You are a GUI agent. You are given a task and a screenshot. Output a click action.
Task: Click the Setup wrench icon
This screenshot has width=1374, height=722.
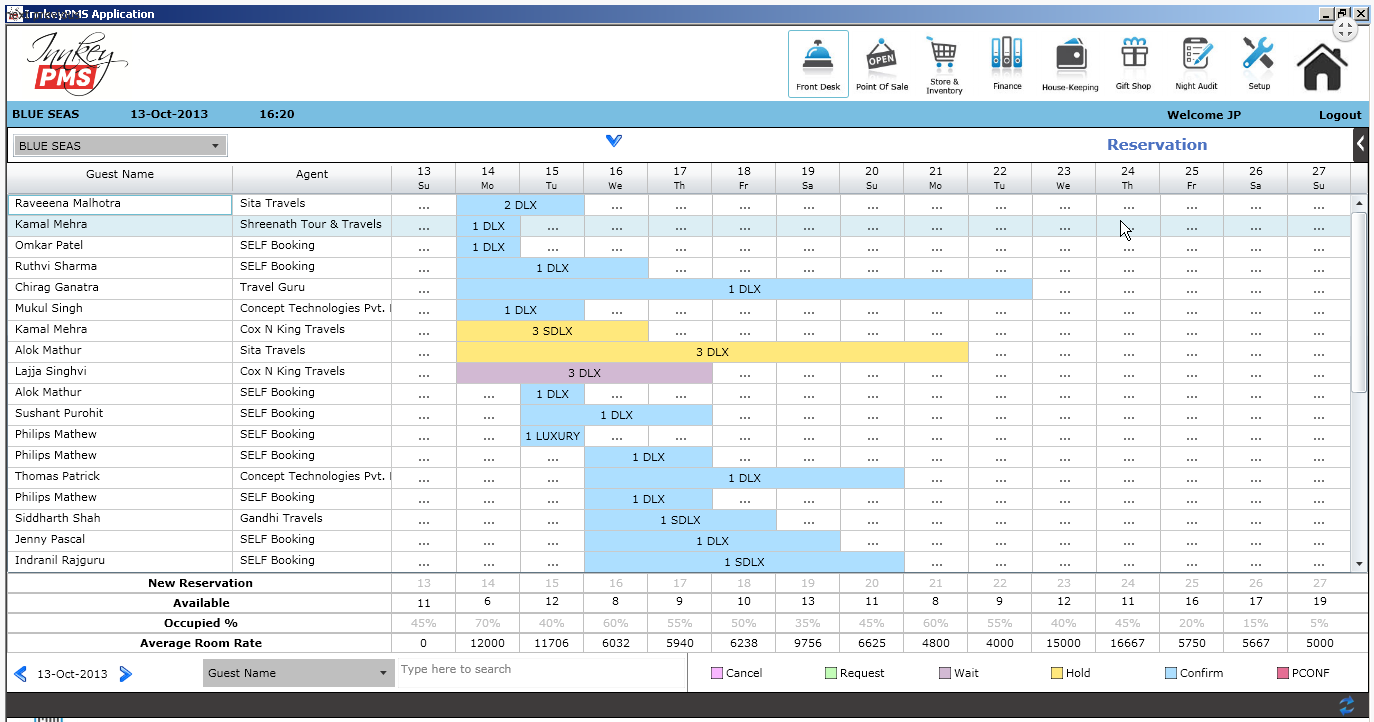1258,60
